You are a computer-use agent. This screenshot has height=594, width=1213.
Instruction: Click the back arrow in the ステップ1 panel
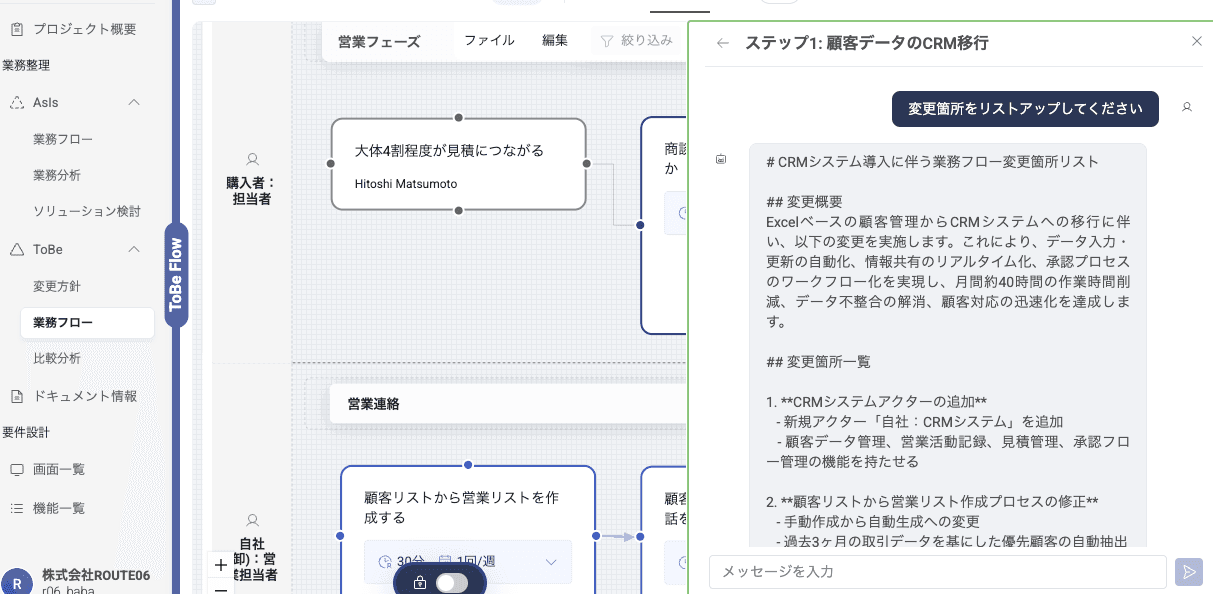coord(722,43)
